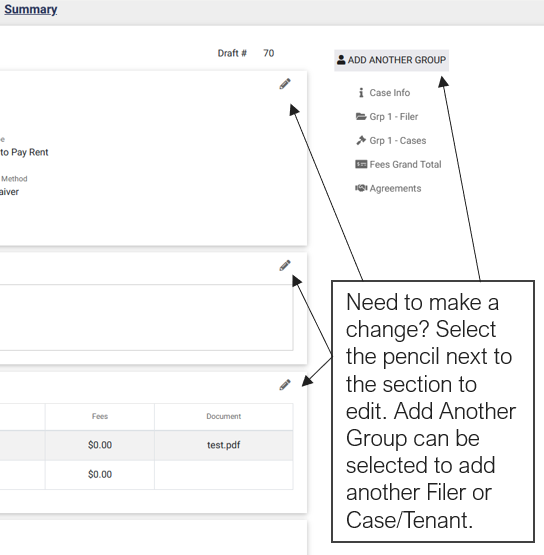Click the money icon beside Fees Grand Total
This screenshot has height=555, width=544.
(x=361, y=164)
